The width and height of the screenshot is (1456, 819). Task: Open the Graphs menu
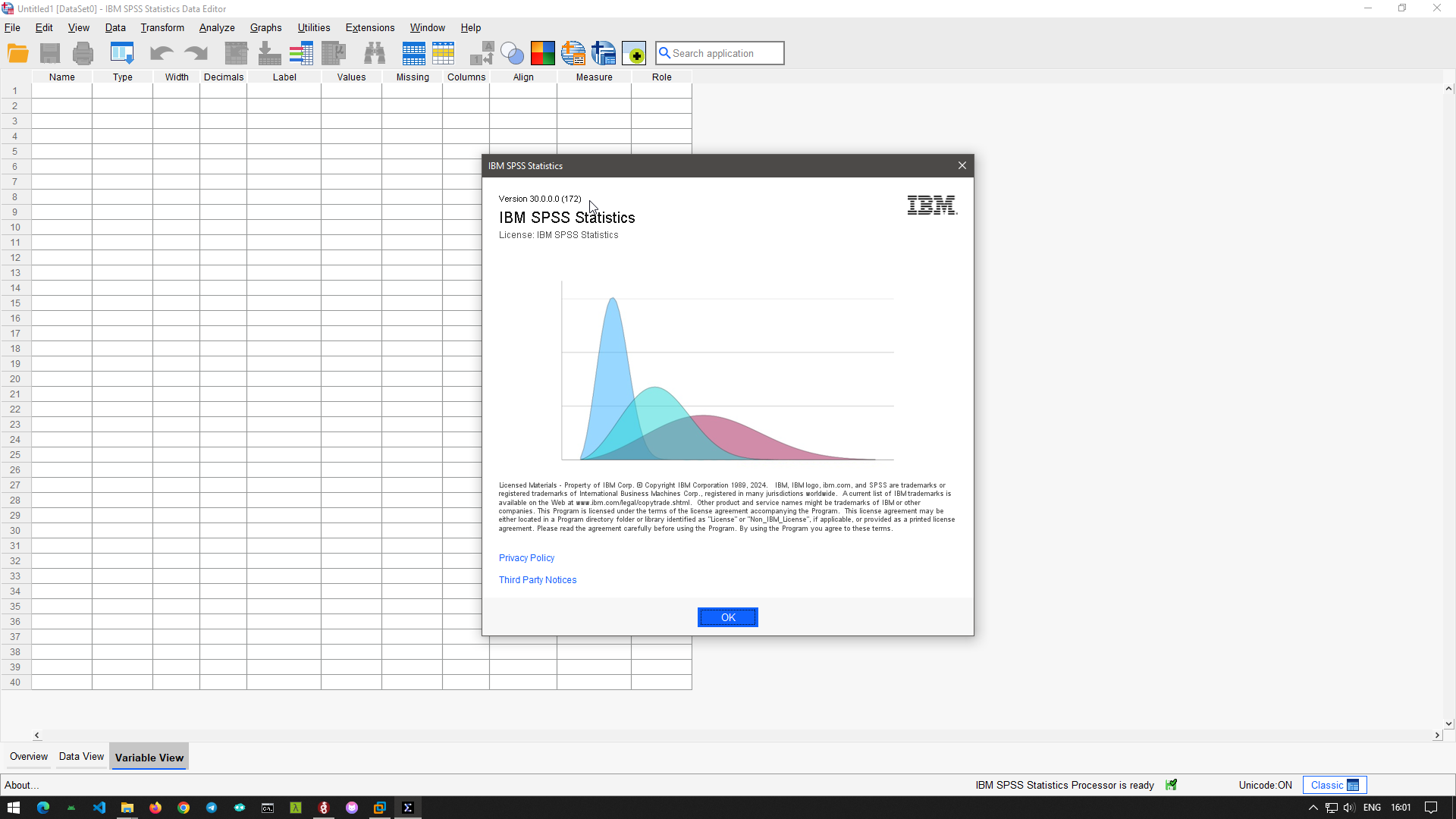tap(266, 27)
